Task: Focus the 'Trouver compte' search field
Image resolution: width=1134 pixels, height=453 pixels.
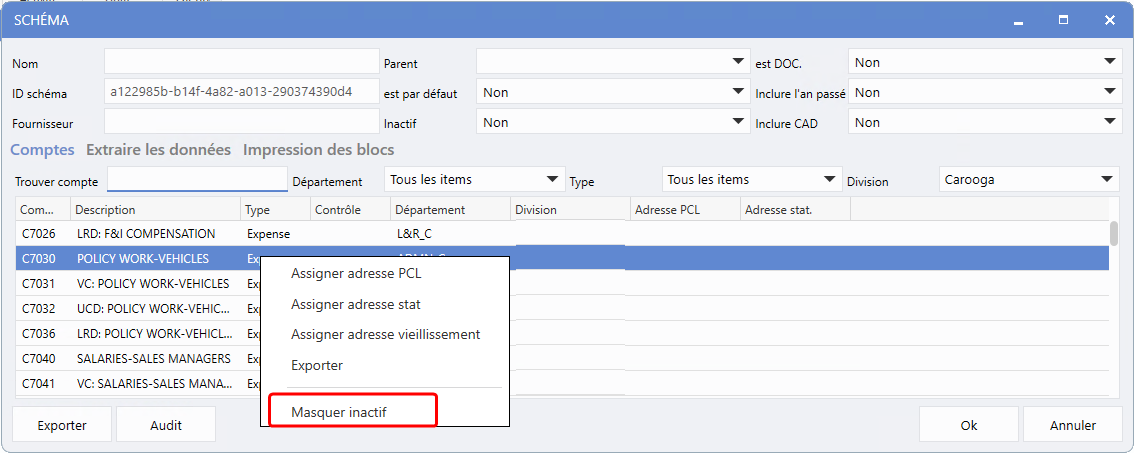Action: (197, 180)
